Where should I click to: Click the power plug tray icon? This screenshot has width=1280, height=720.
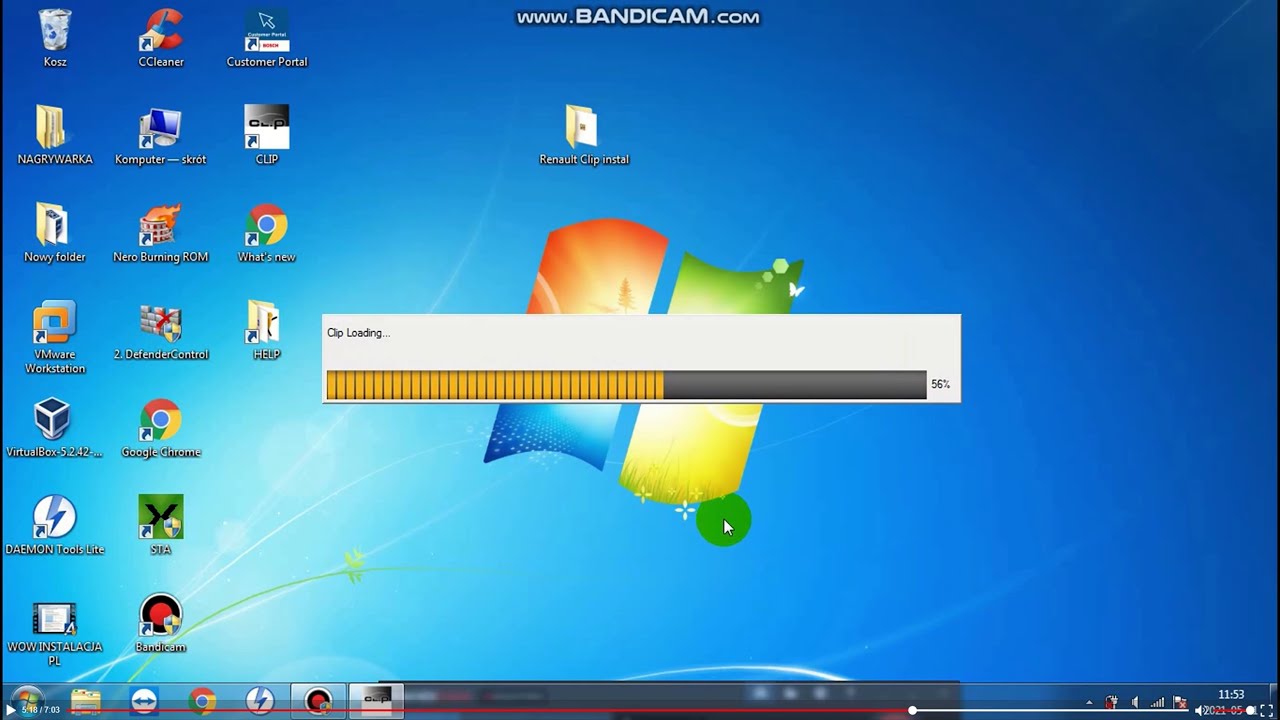click(1111, 702)
